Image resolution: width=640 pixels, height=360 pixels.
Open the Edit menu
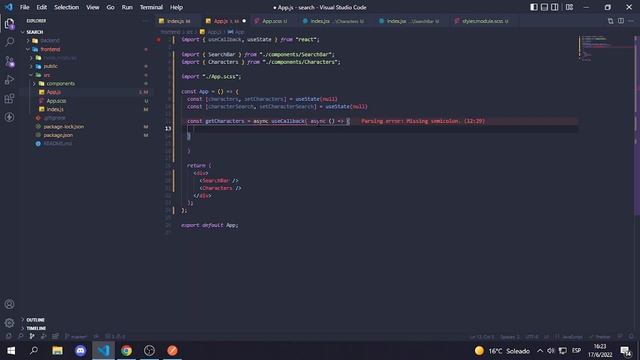[42, 7]
